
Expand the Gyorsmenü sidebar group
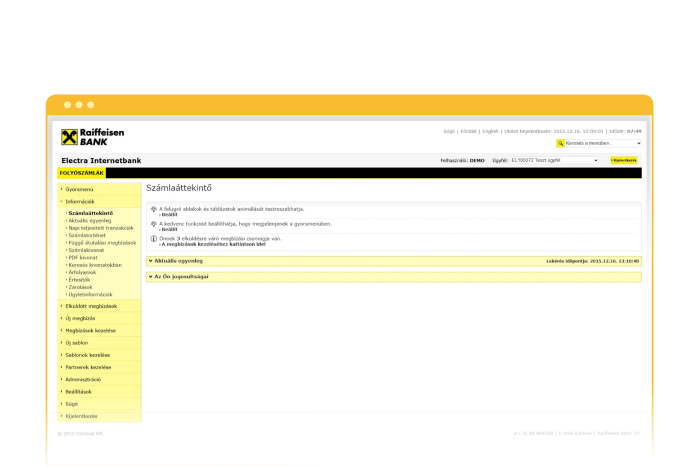pyautogui.click(x=80, y=189)
